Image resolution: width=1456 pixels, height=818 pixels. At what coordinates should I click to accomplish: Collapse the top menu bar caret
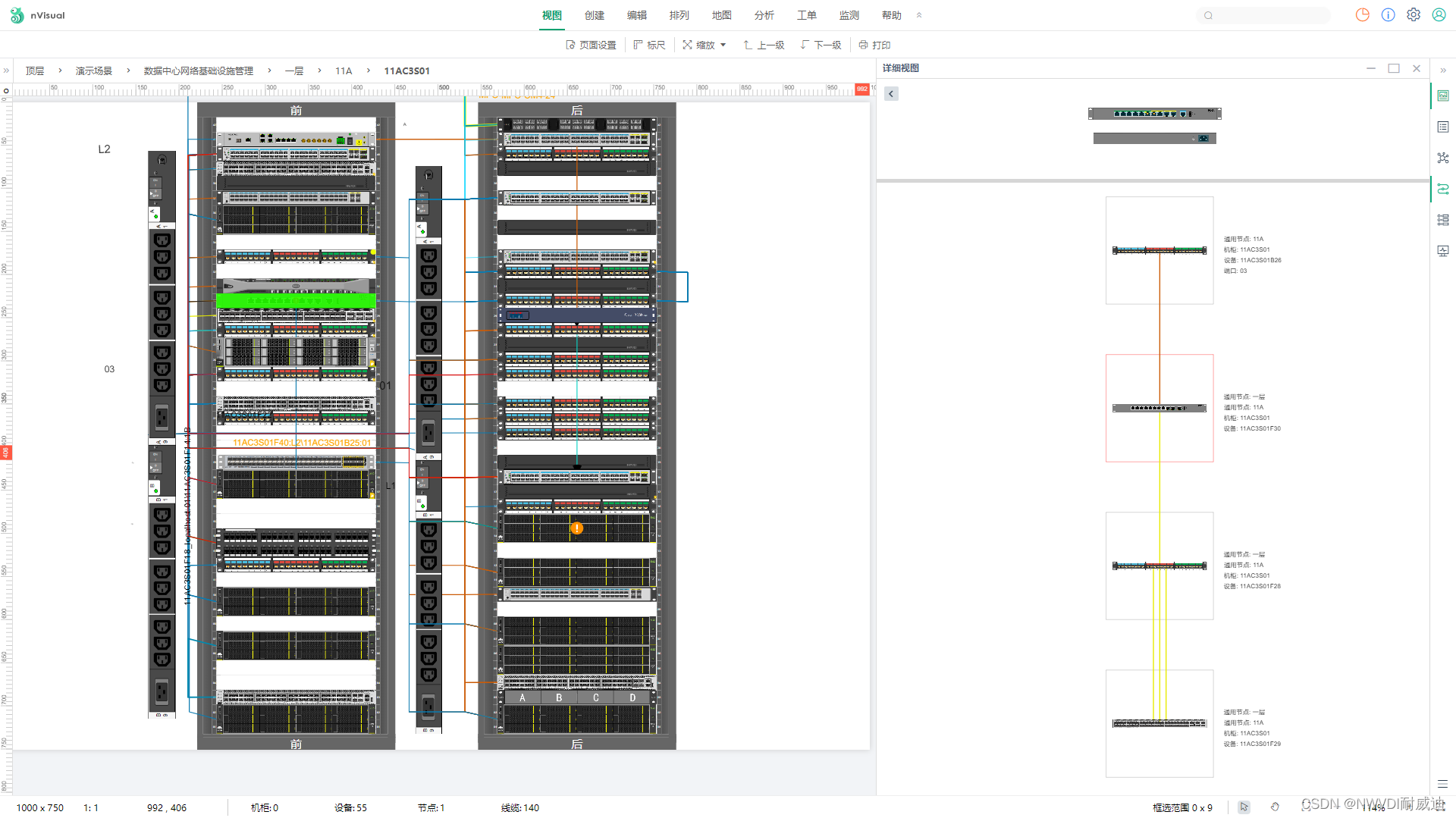pos(919,15)
